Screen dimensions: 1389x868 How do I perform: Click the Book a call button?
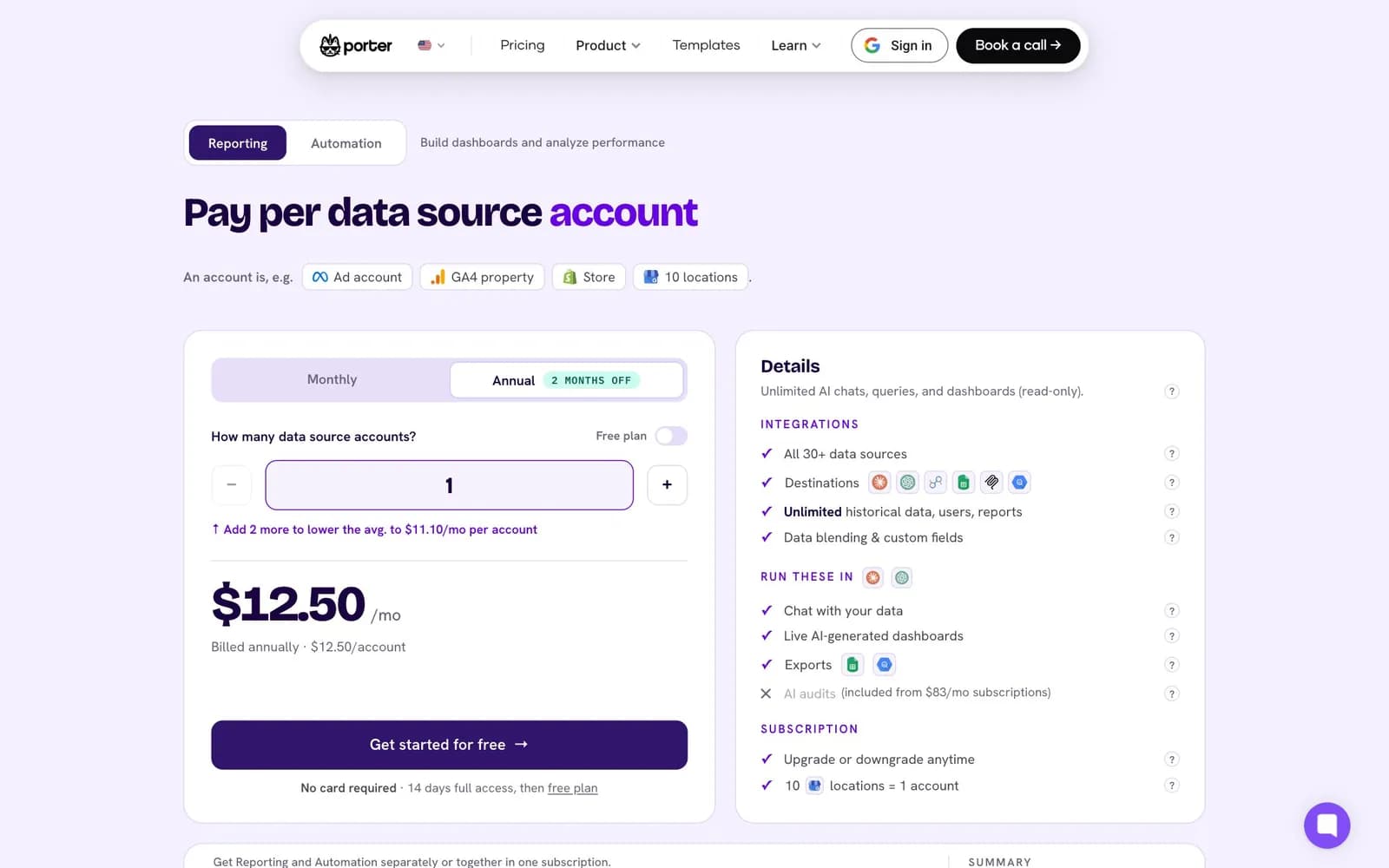pyautogui.click(x=1017, y=45)
